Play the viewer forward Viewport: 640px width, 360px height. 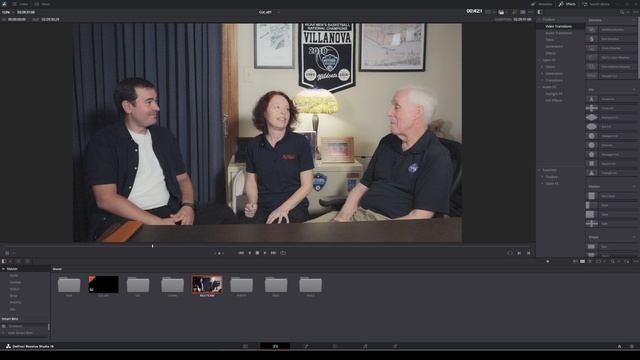[265, 253]
